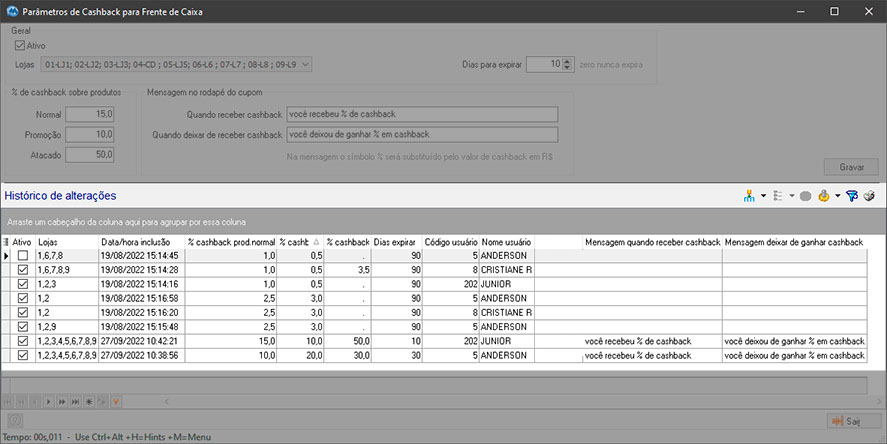Image resolution: width=887 pixels, height=444 pixels.
Task: Toggle Ativo checkbox for row 1,6,7,8,9
Action: point(23,270)
